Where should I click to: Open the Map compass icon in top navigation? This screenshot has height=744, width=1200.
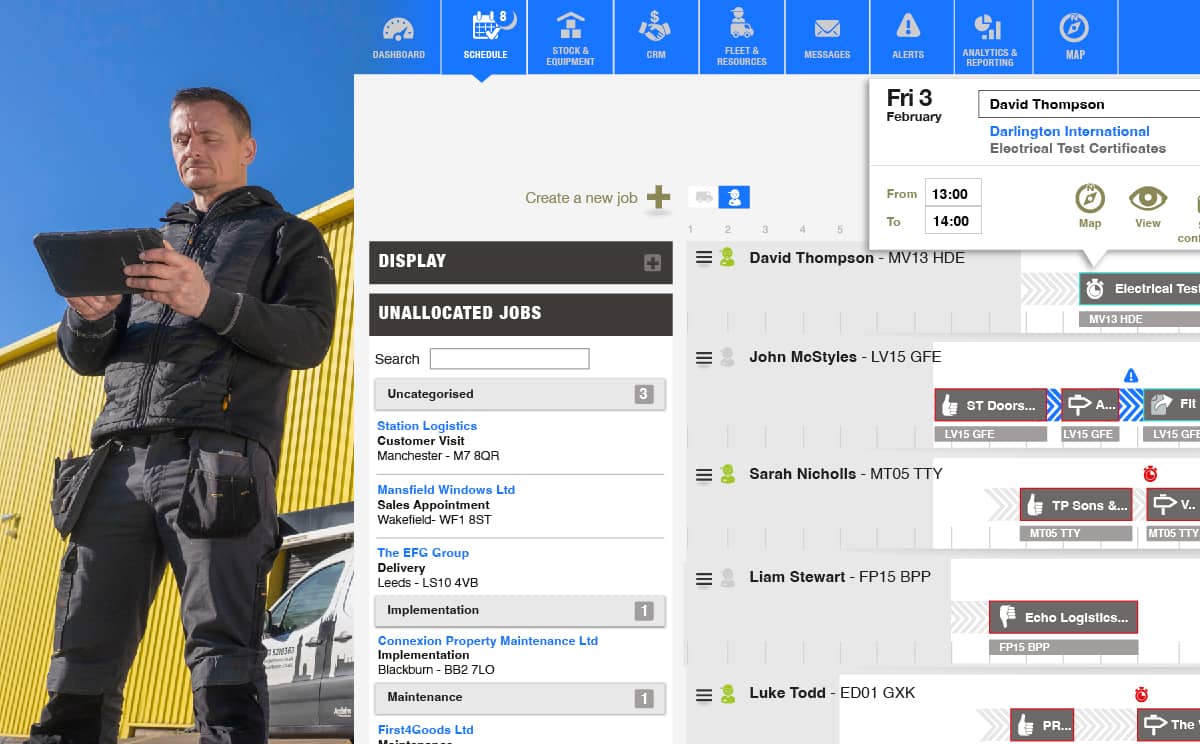pos(1075,37)
